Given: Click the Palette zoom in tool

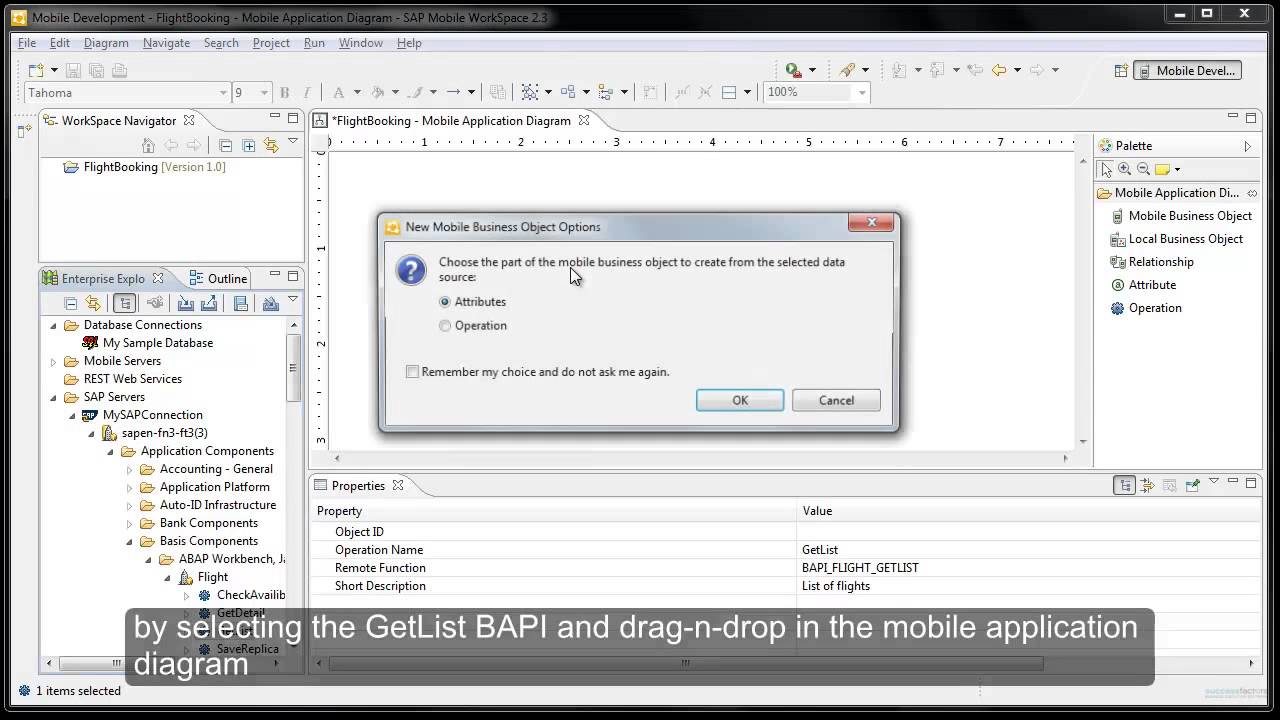Looking at the screenshot, I should [1125, 169].
